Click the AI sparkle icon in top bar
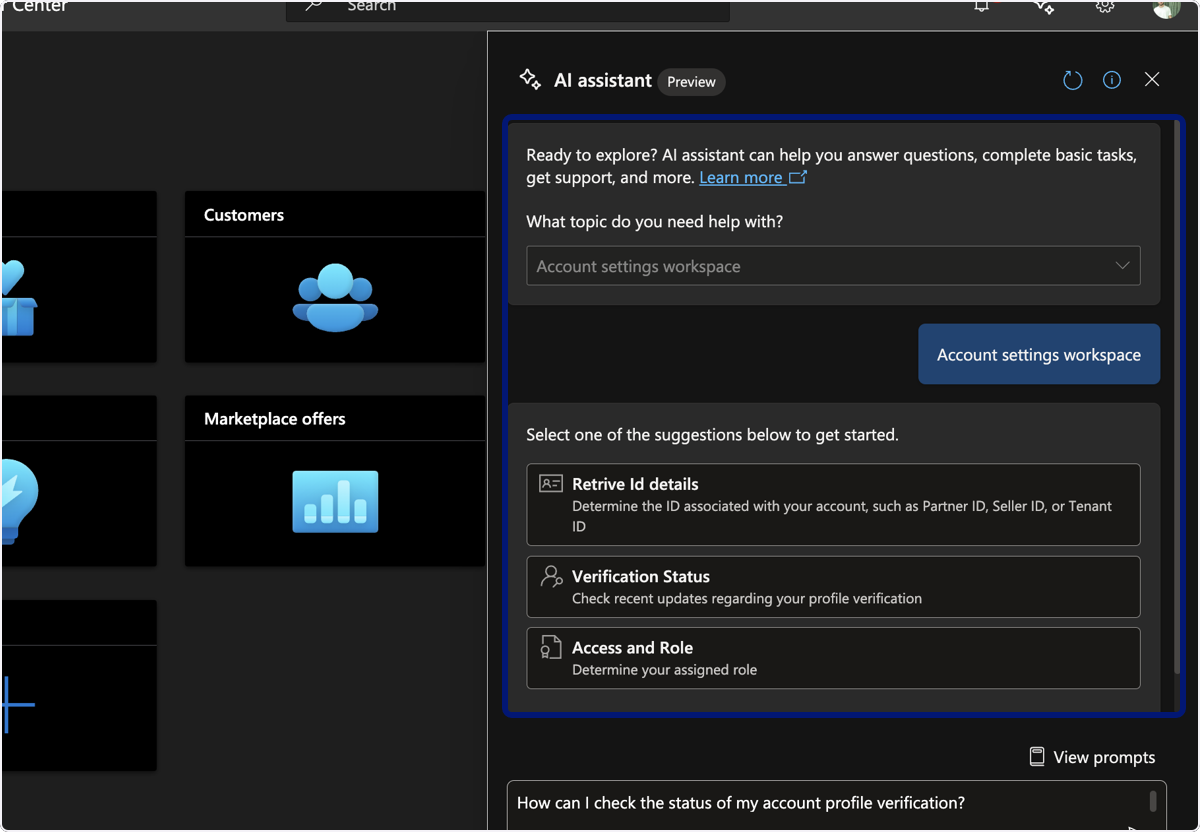 (x=1044, y=7)
